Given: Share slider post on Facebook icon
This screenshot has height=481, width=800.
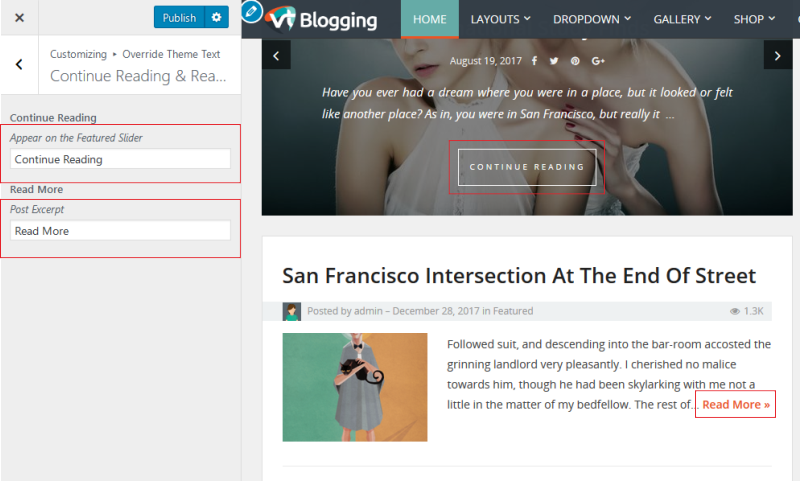Looking at the screenshot, I should tap(534, 61).
